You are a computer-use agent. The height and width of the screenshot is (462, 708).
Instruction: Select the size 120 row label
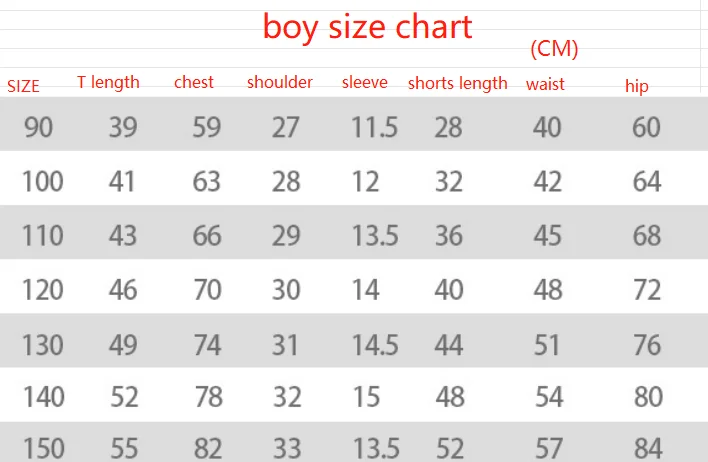[x=42, y=290]
